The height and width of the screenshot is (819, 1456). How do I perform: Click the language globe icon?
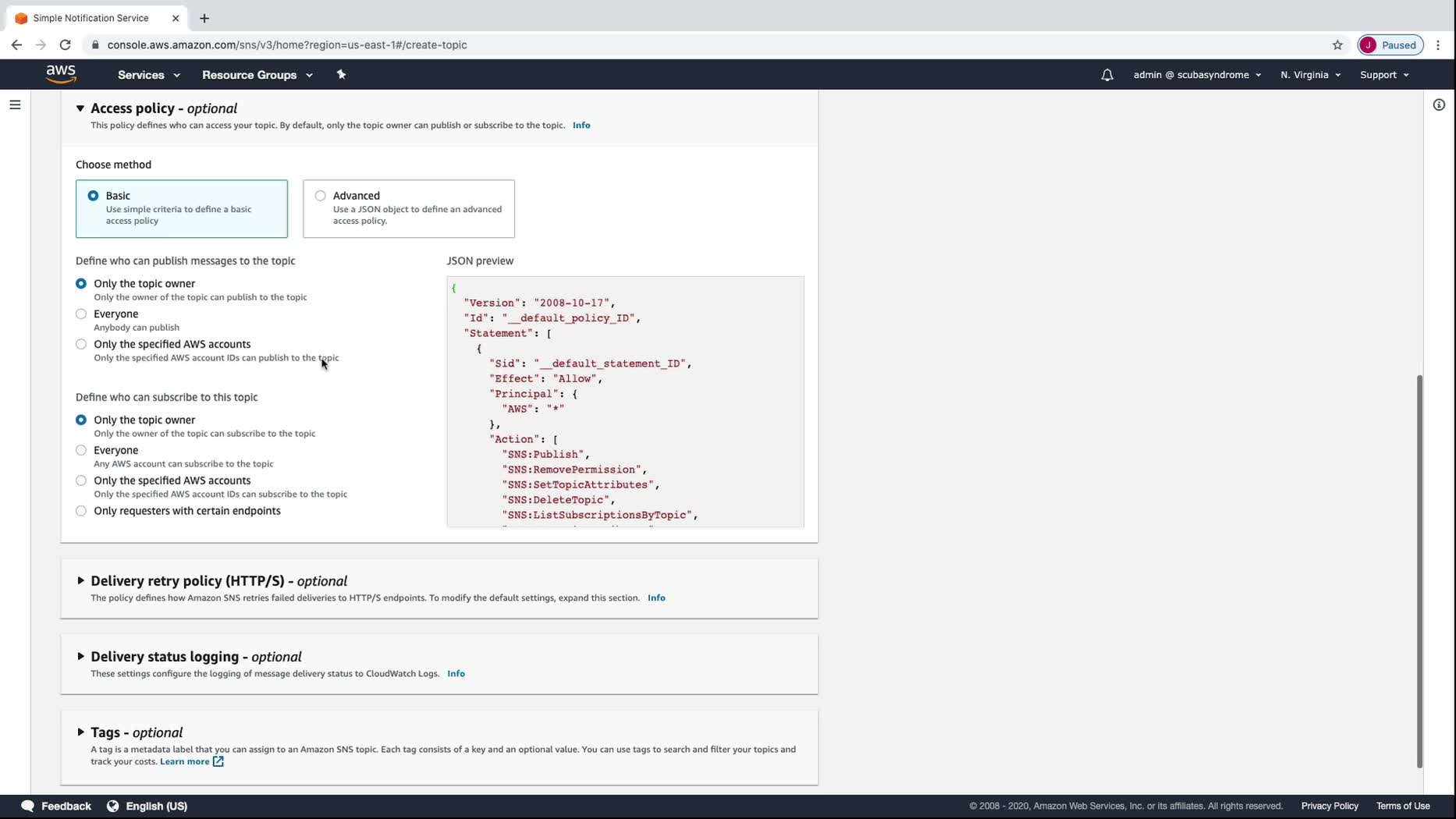point(113,806)
